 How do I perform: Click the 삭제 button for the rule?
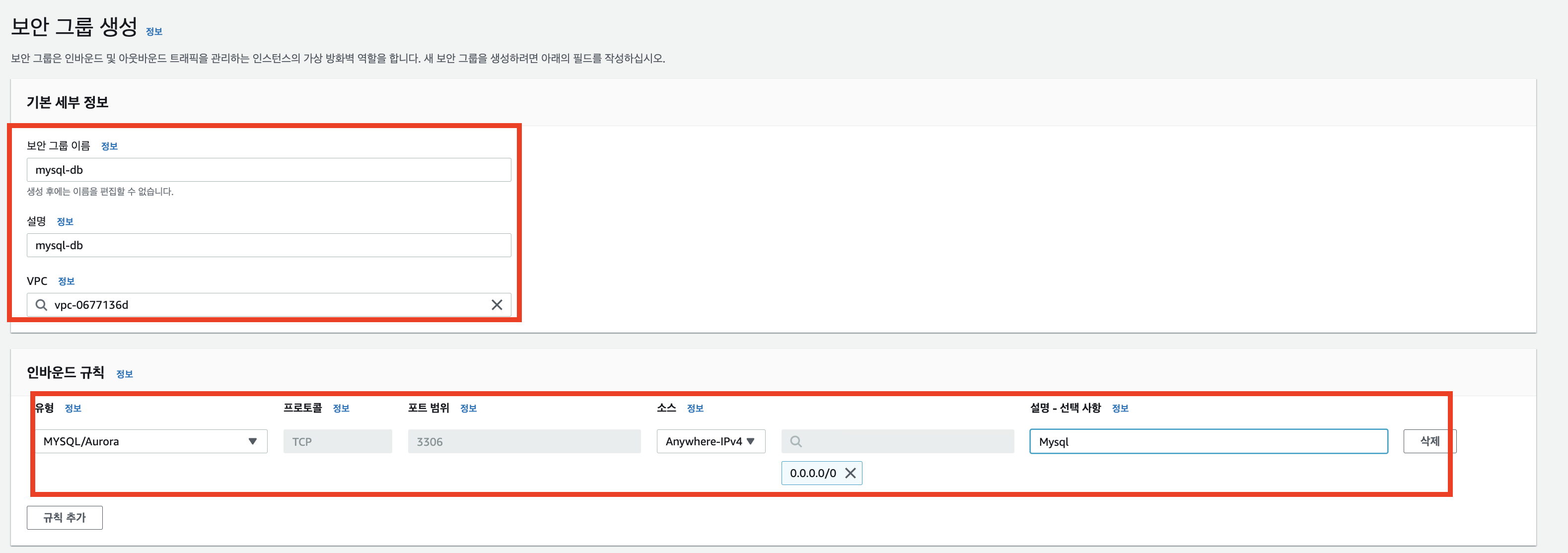[1428, 441]
